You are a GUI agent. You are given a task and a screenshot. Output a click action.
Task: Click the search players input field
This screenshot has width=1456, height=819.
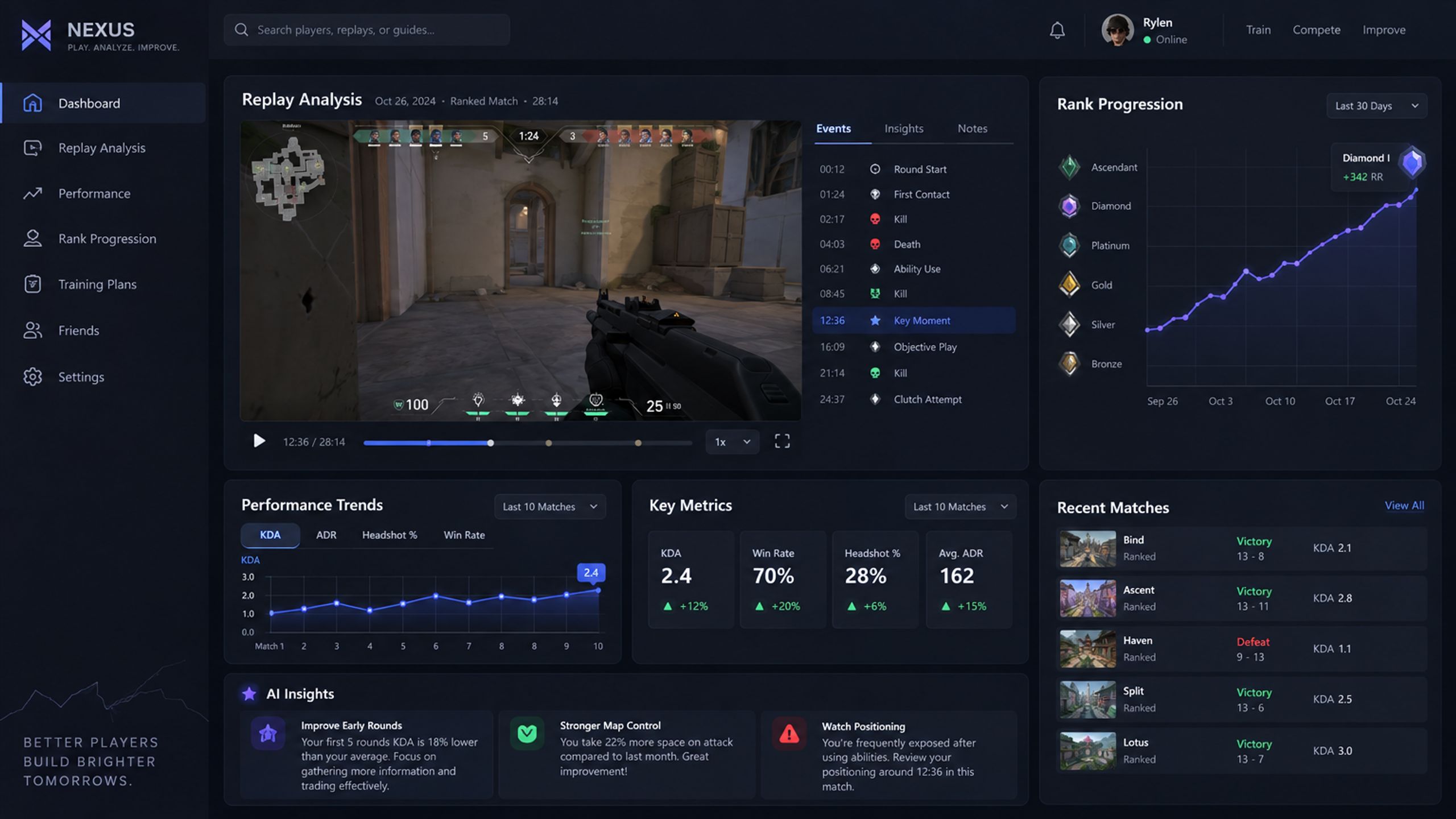pyautogui.click(x=367, y=30)
